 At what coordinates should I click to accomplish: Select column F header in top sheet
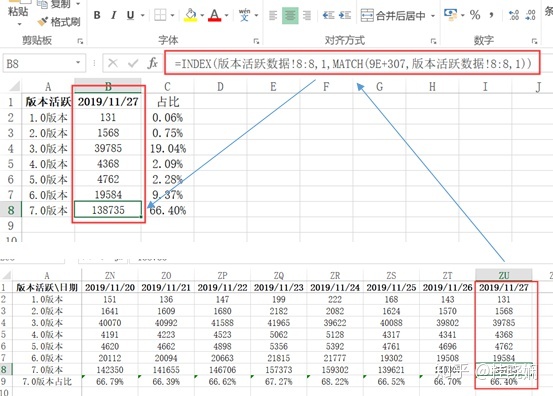[326, 86]
